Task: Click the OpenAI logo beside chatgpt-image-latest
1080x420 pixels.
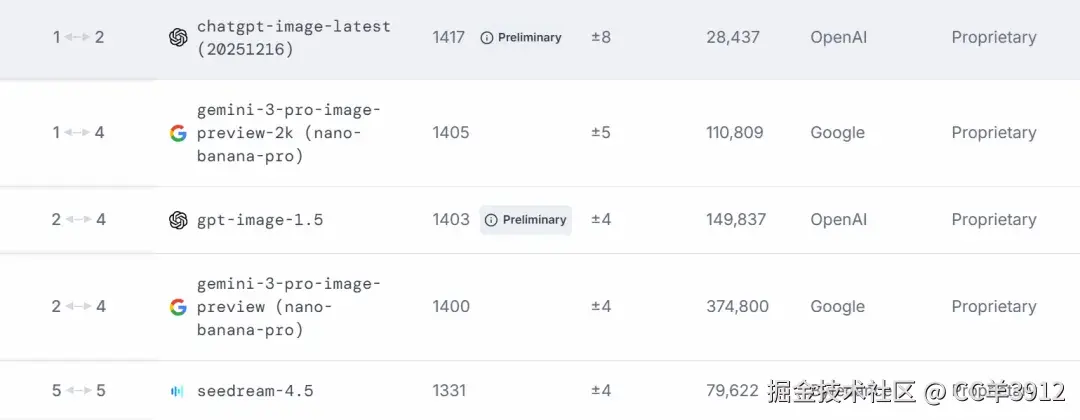Action: 178,38
